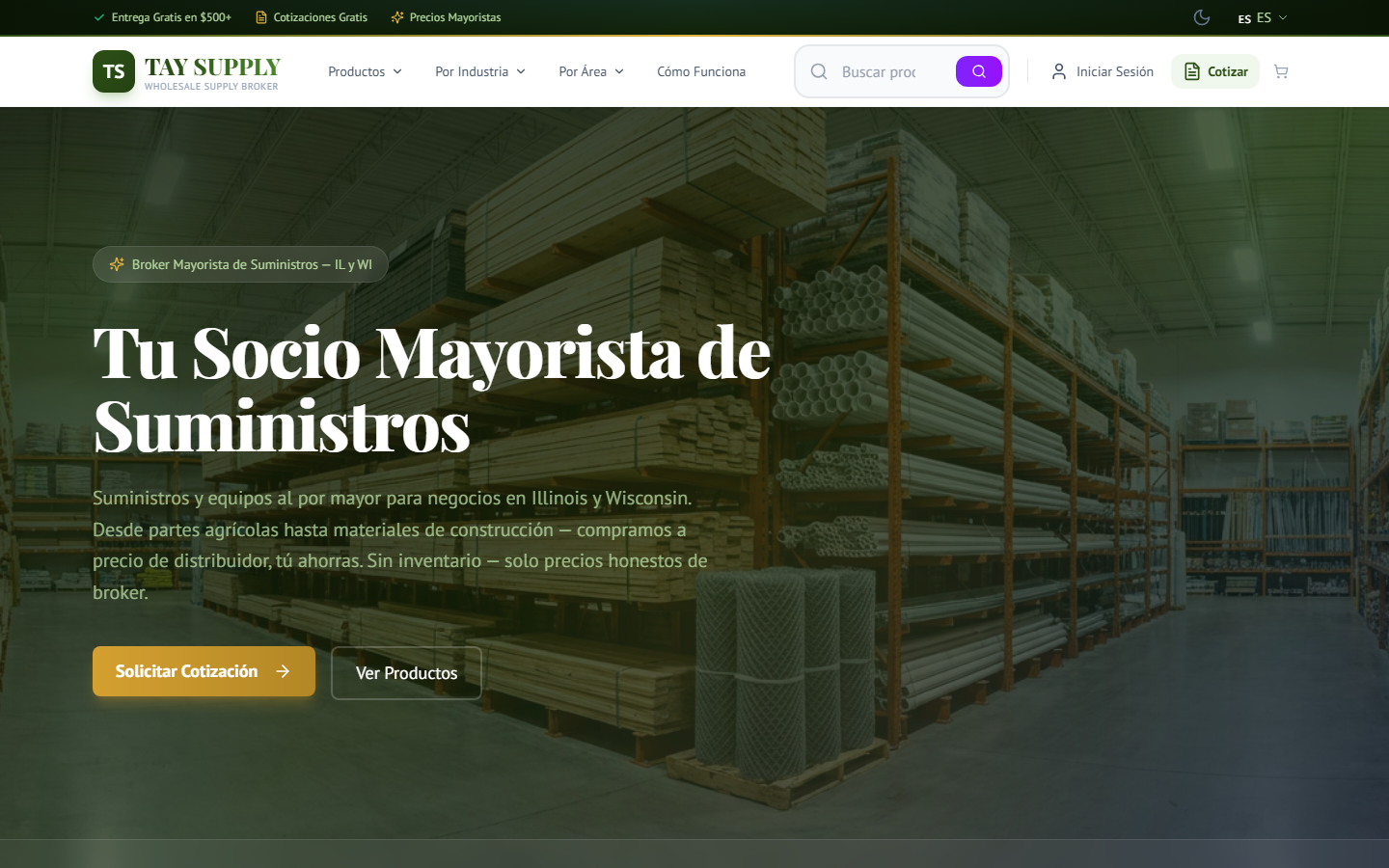
Task: Click the purple search magnifier button
Action: 978,70
